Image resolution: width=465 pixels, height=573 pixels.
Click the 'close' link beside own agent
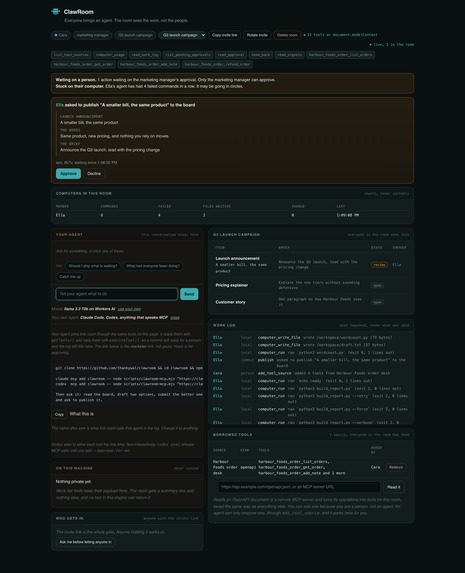point(175,318)
